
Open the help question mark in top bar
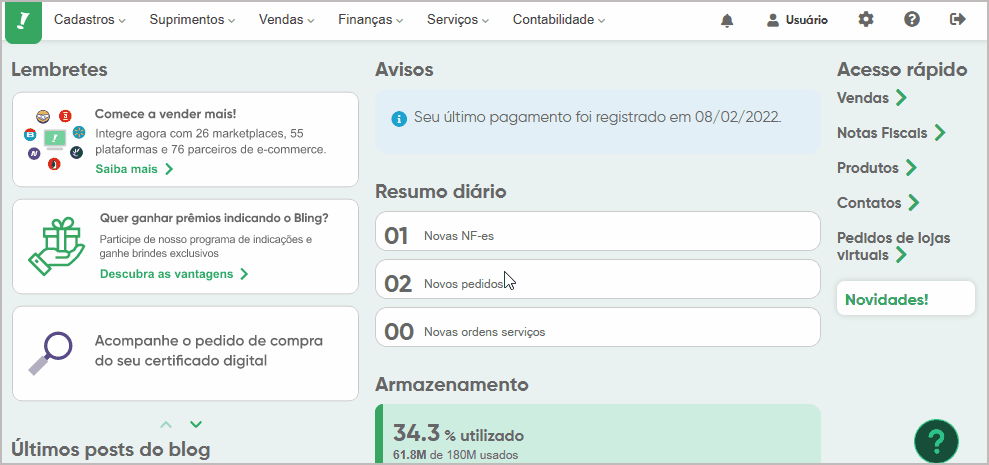(x=911, y=20)
